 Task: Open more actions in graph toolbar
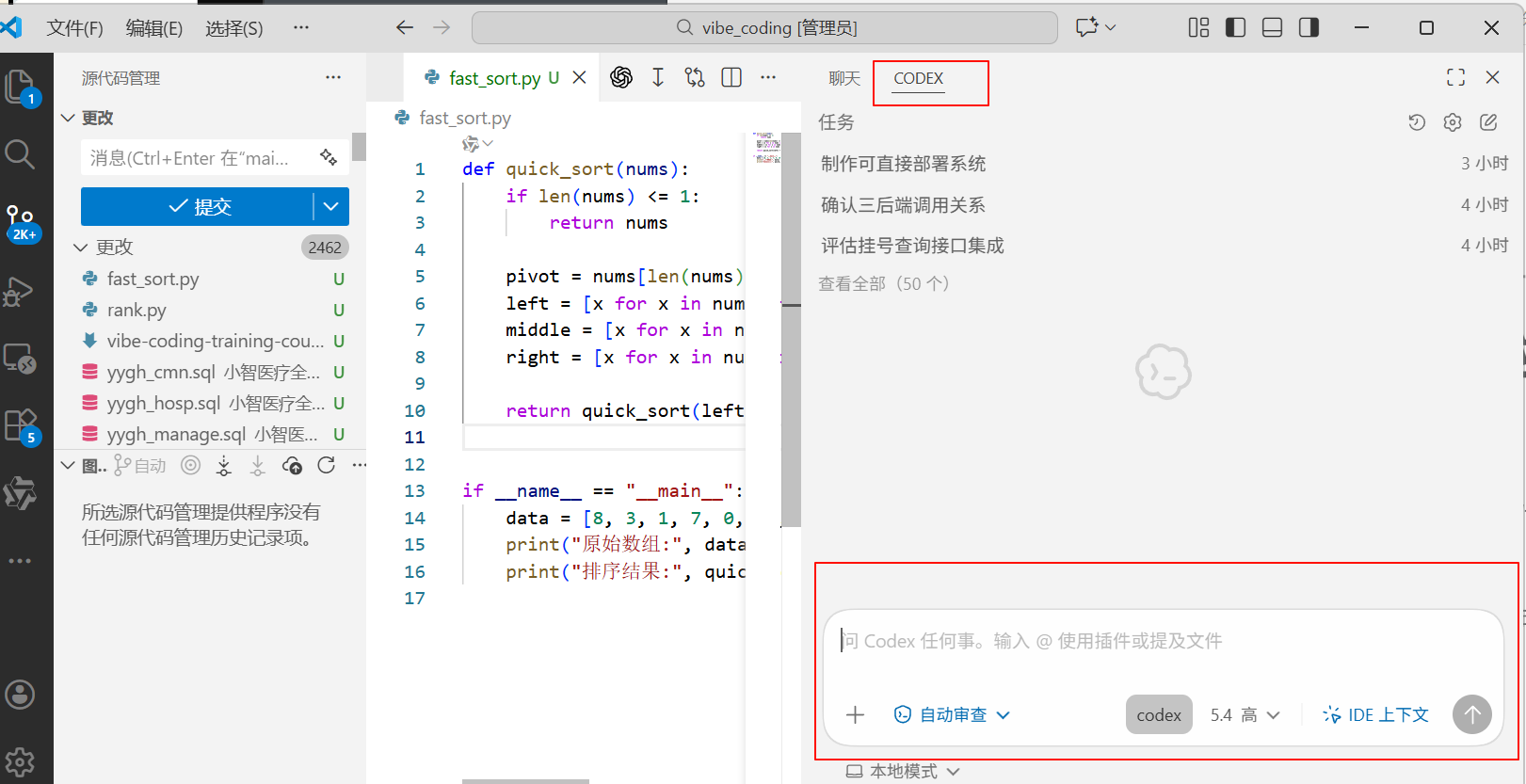click(x=360, y=465)
